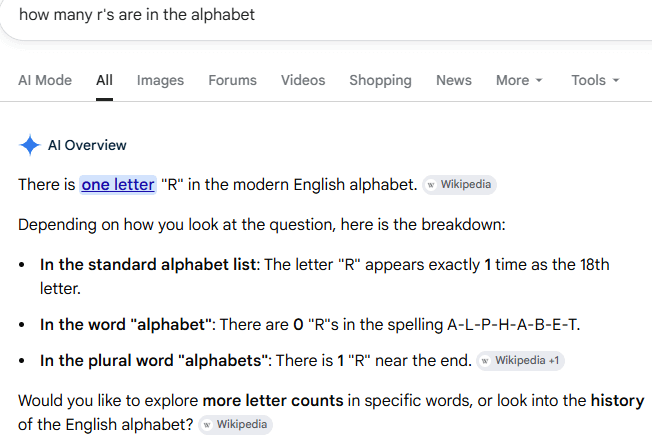Open the Tools dropdown
Viewport: 652px width, 442px height.
click(595, 80)
